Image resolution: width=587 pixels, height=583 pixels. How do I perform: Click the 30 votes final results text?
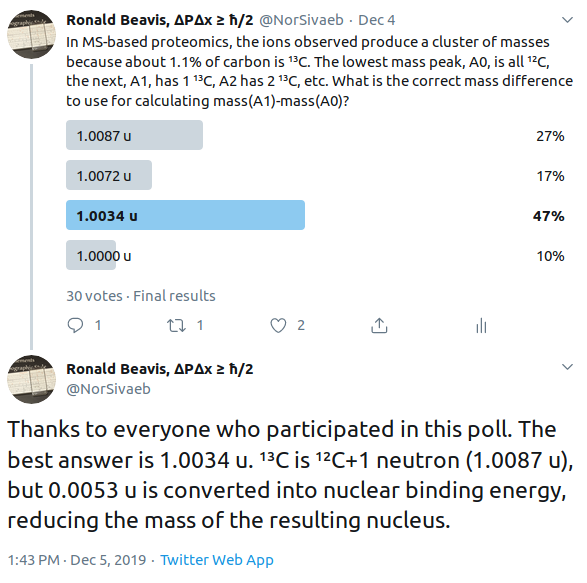pyautogui.click(x=141, y=296)
